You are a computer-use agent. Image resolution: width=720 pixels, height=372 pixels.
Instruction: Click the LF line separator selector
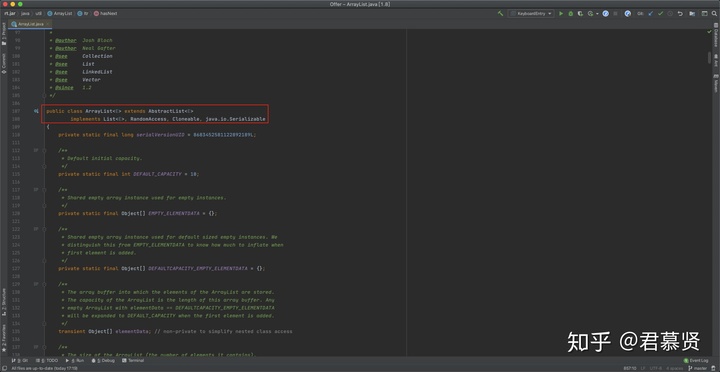tap(642, 368)
